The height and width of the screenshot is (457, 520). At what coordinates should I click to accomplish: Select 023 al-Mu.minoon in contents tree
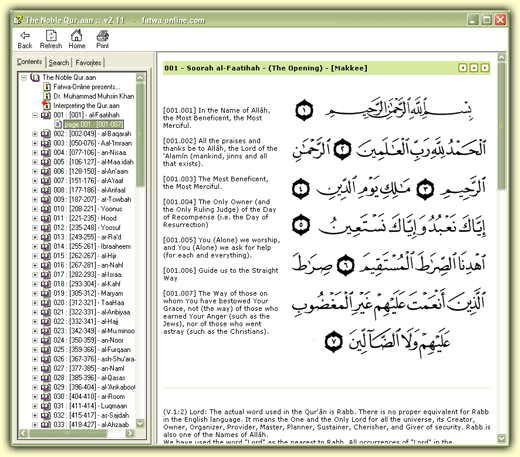pyautogui.click(x=94, y=331)
